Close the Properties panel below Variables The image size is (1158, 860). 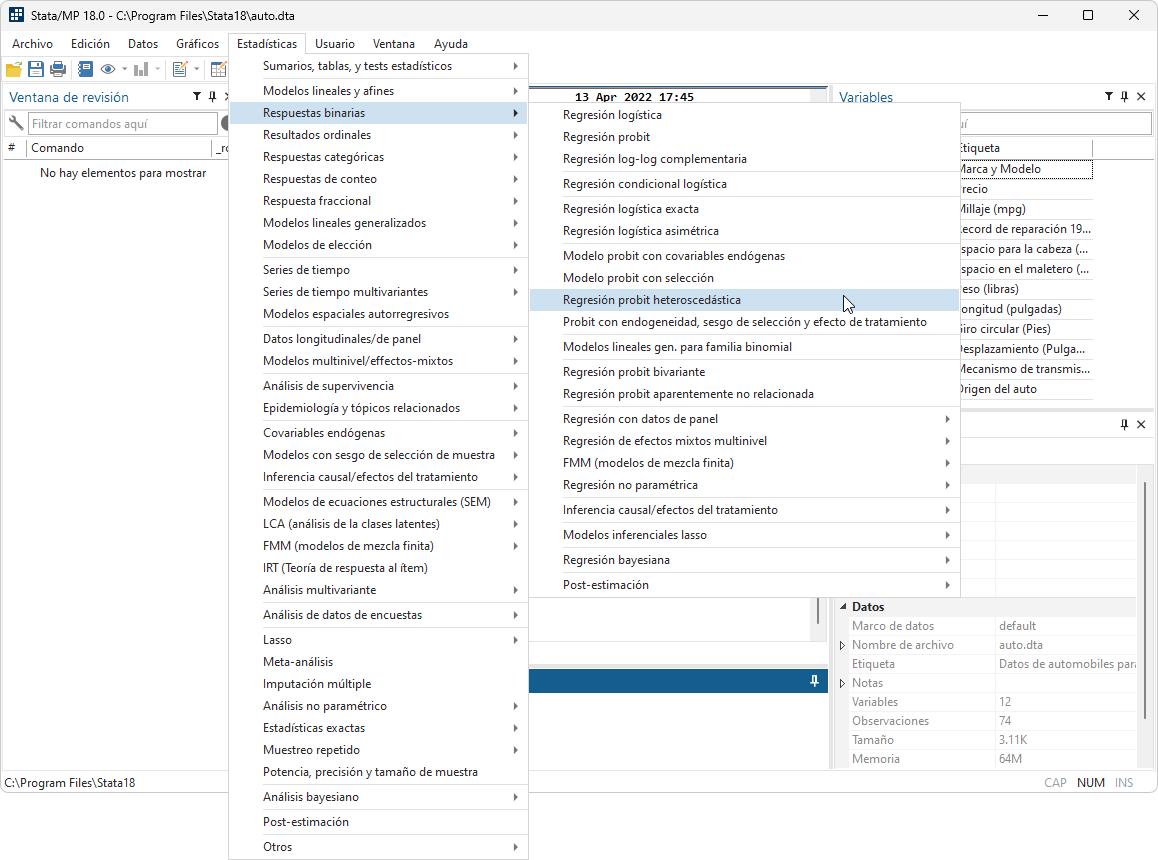[x=1141, y=424]
